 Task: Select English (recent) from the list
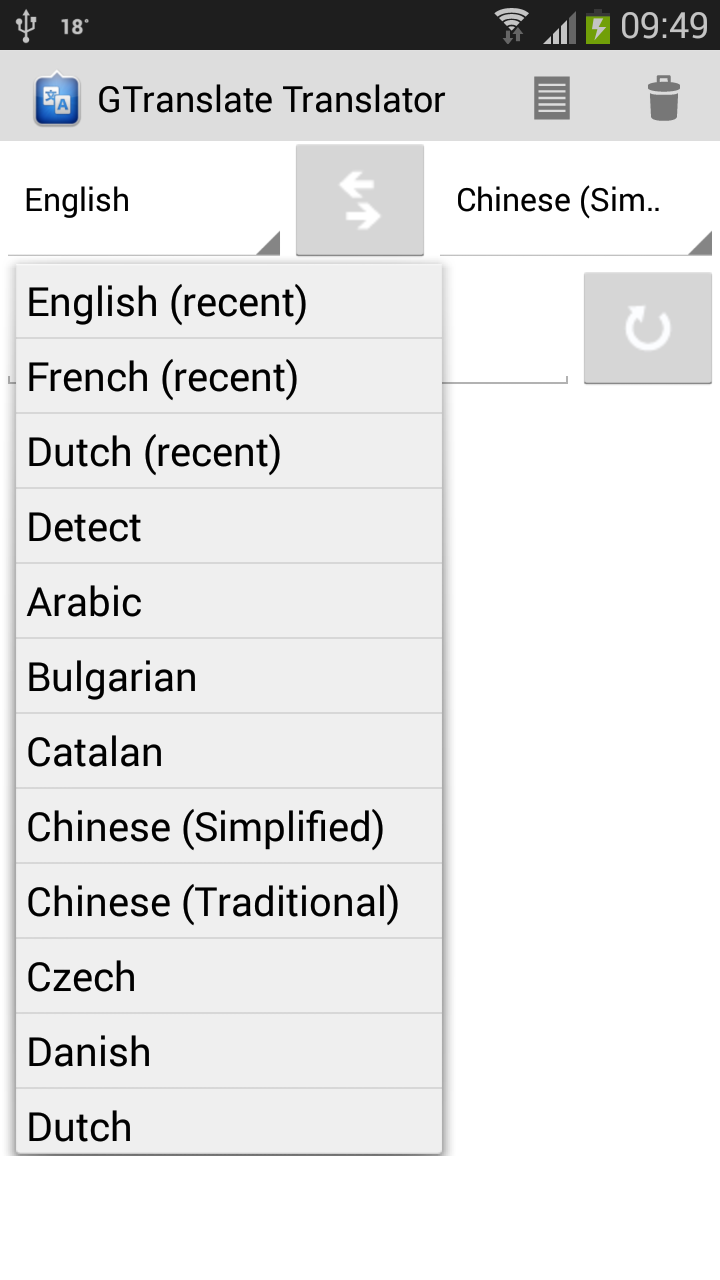point(228,301)
